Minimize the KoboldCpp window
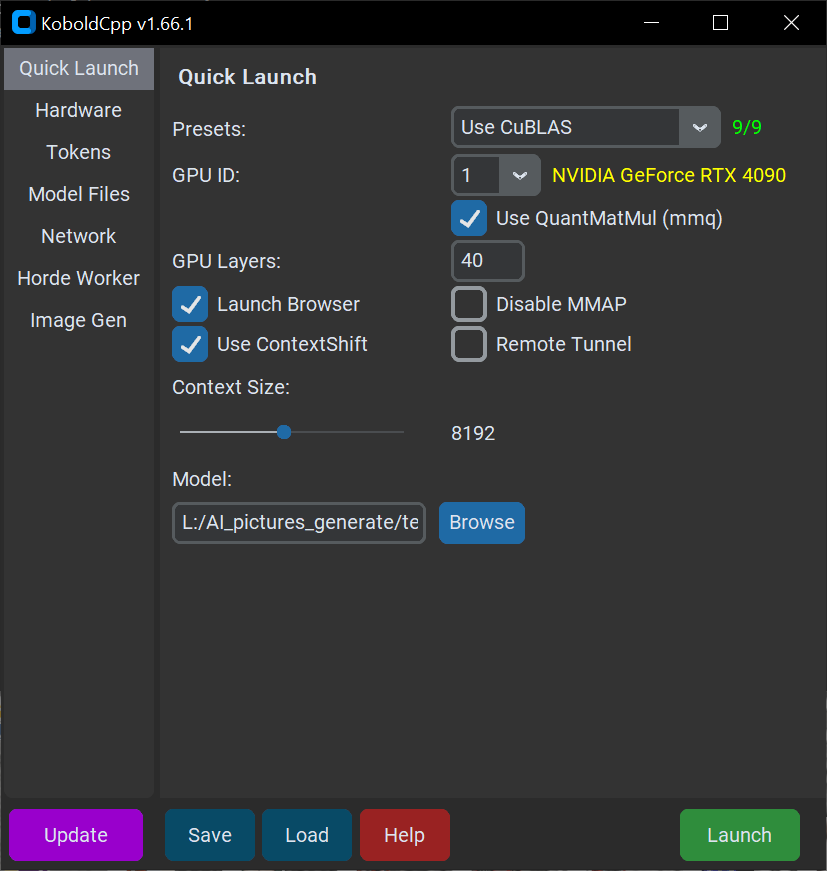827x871 pixels. (x=651, y=23)
